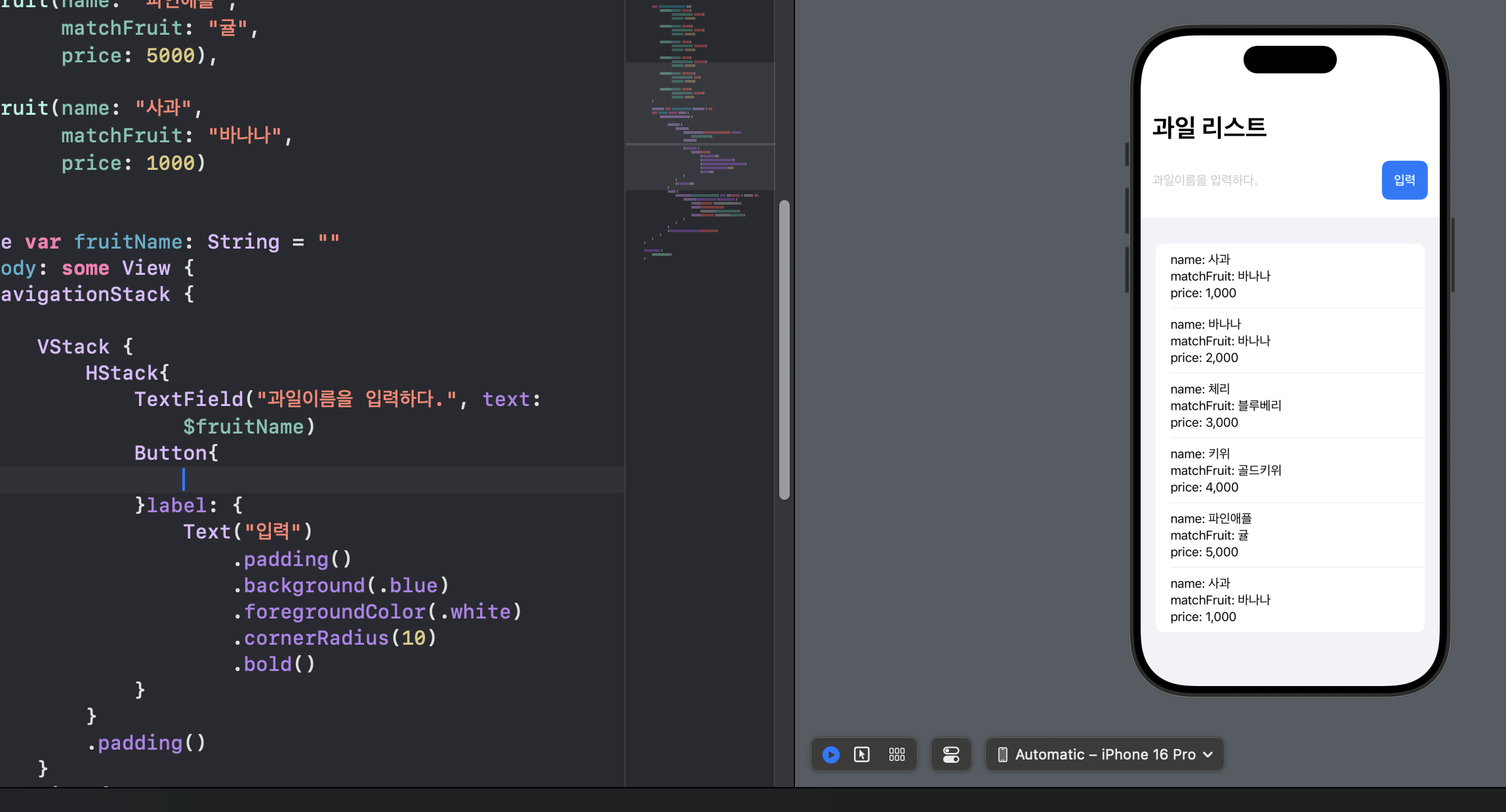This screenshot has width=1506, height=812.
Task: Click the editor vertical scrollbar thumb
Action: tap(784, 350)
